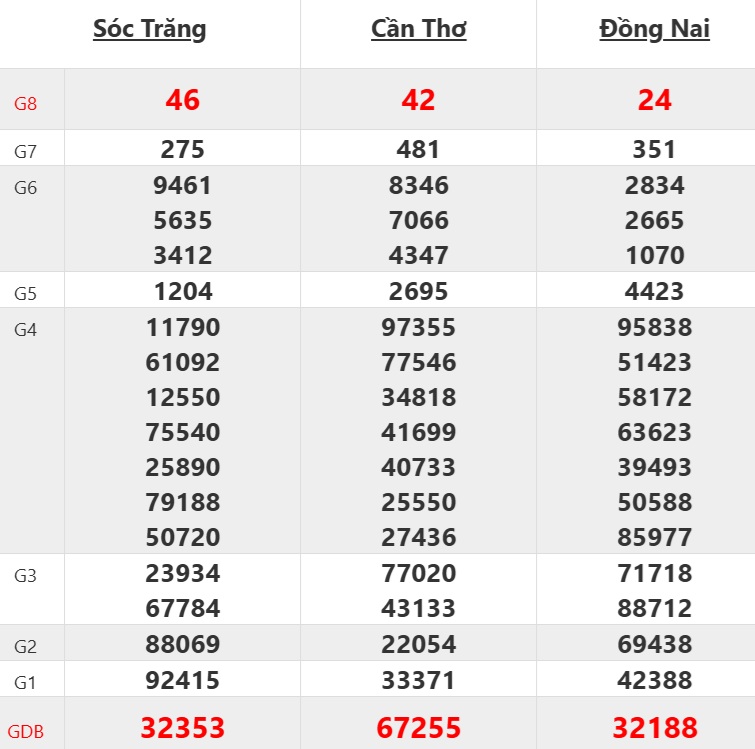
Task: Open the Cần Thơ province link
Action: [x=418, y=30]
